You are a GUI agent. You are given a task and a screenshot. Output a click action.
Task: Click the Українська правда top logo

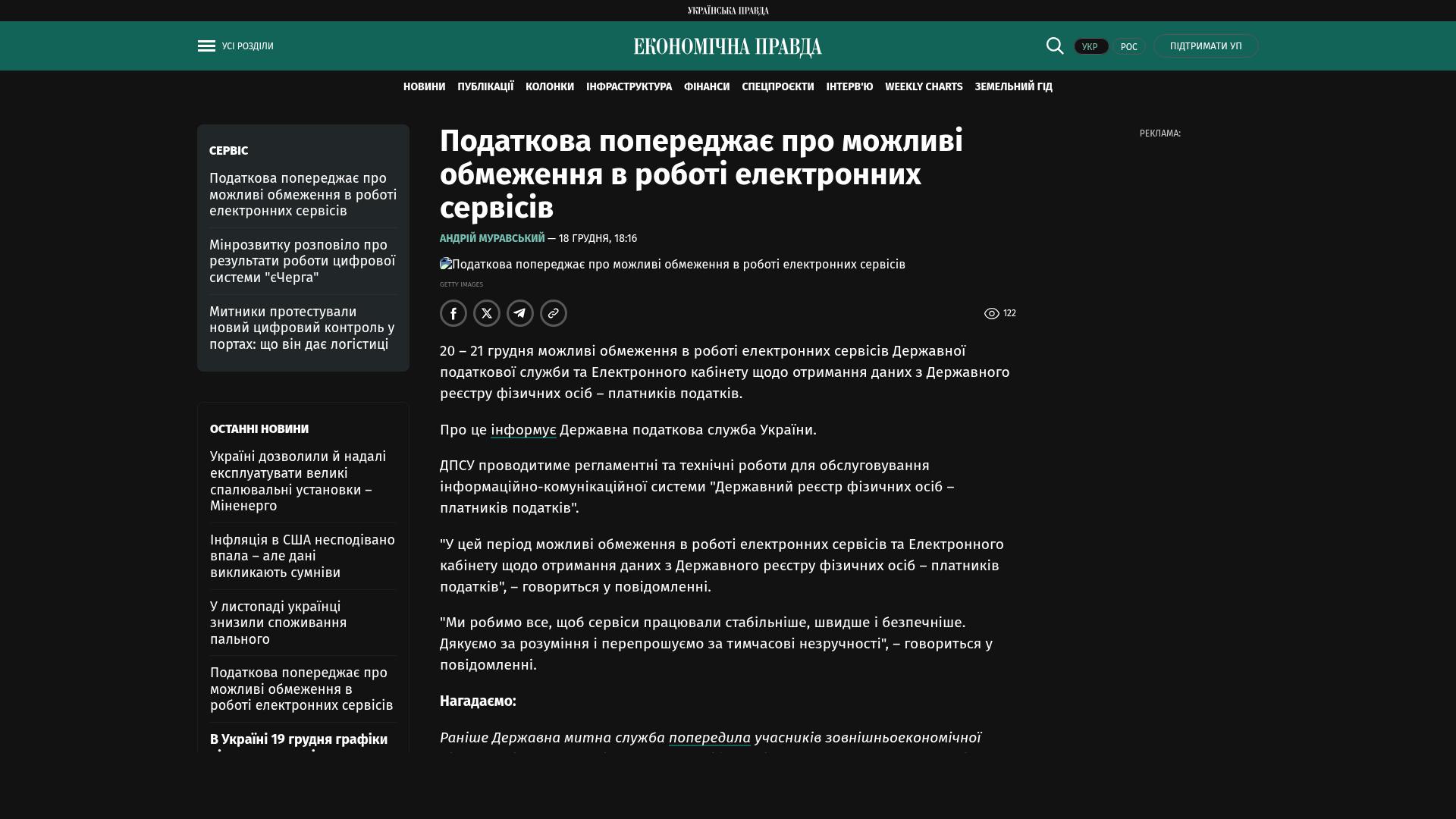pos(727,11)
